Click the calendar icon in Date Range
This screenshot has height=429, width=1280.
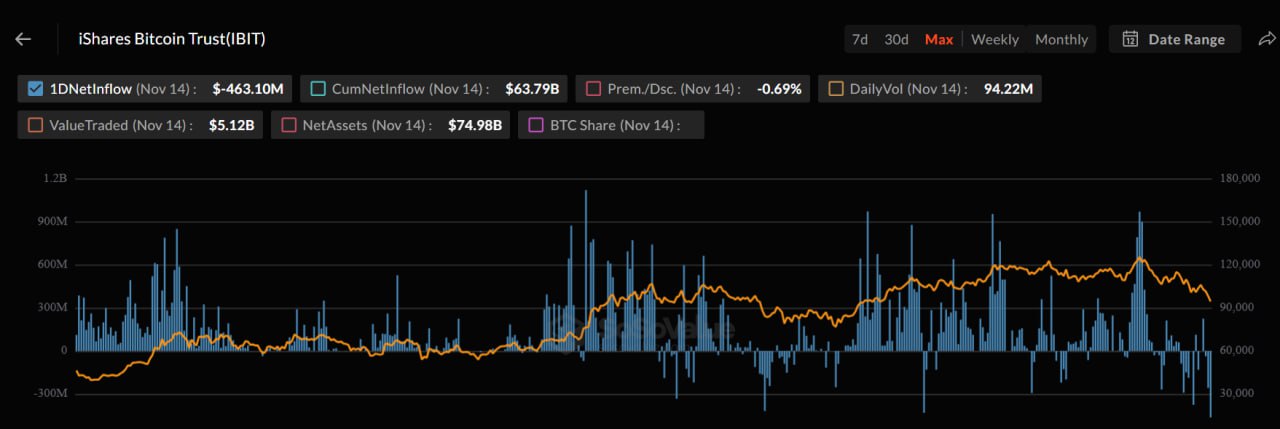(x=1130, y=39)
